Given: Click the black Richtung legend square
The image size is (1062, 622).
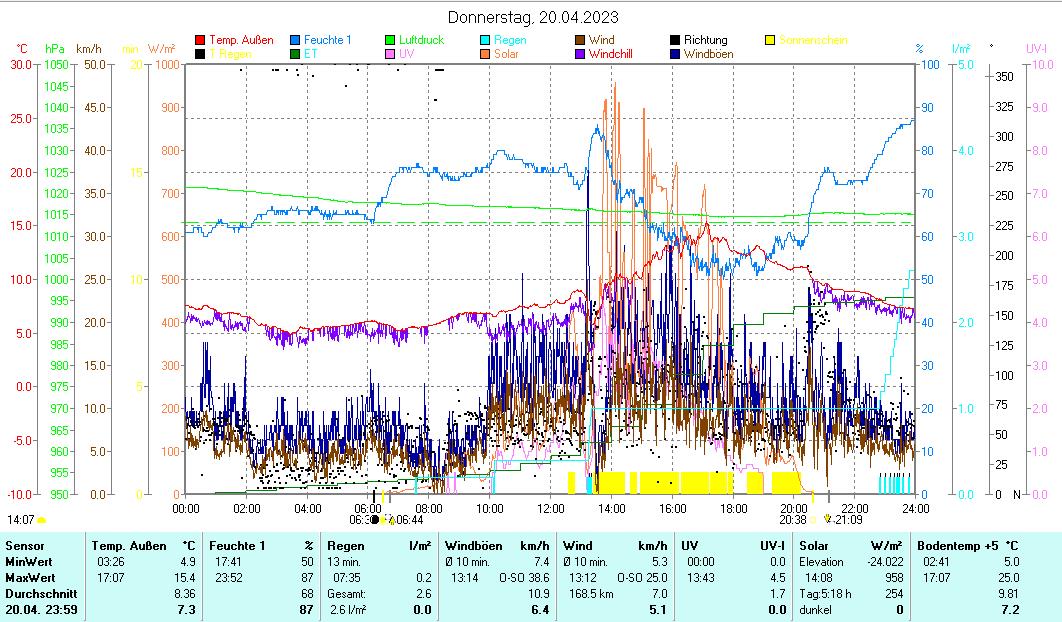Looking at the screenshot, I should 676,41.
